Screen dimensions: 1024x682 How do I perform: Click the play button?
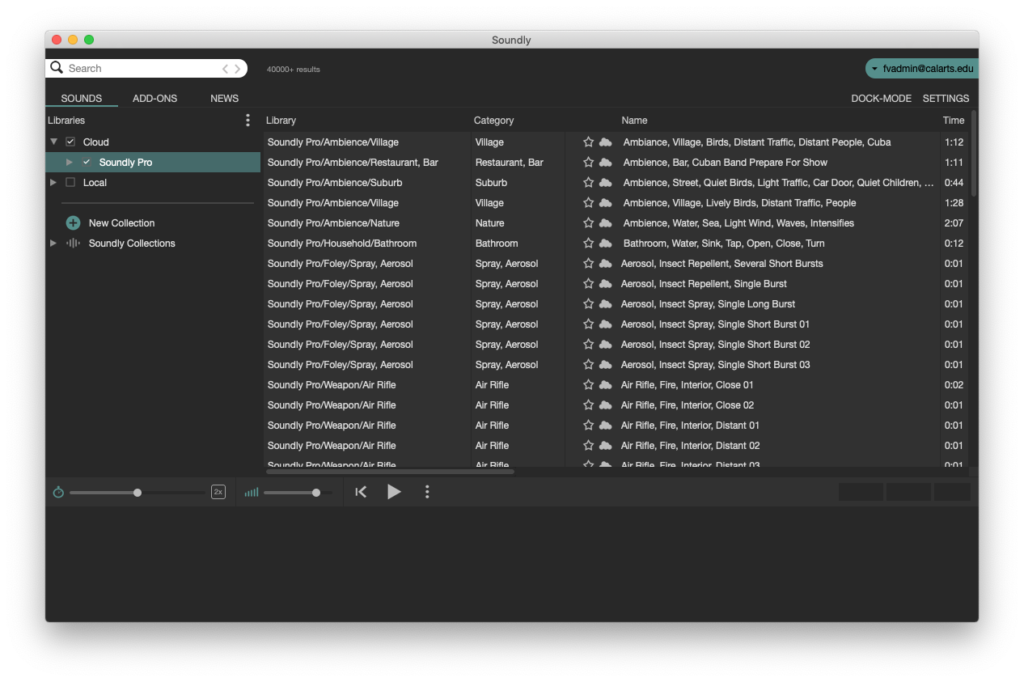(394, 491)
